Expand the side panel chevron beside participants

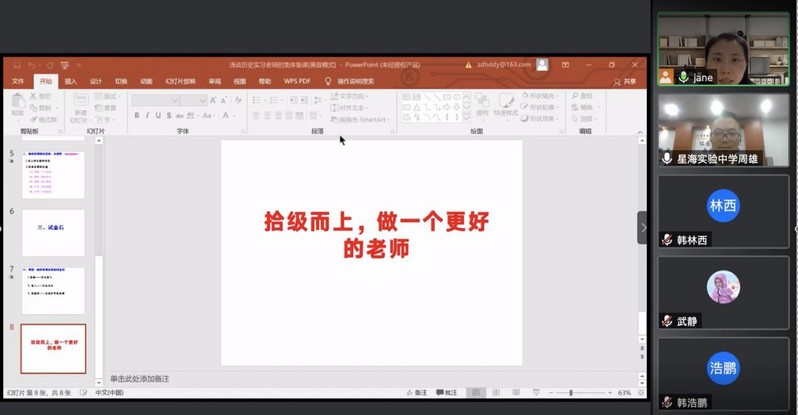642,227
